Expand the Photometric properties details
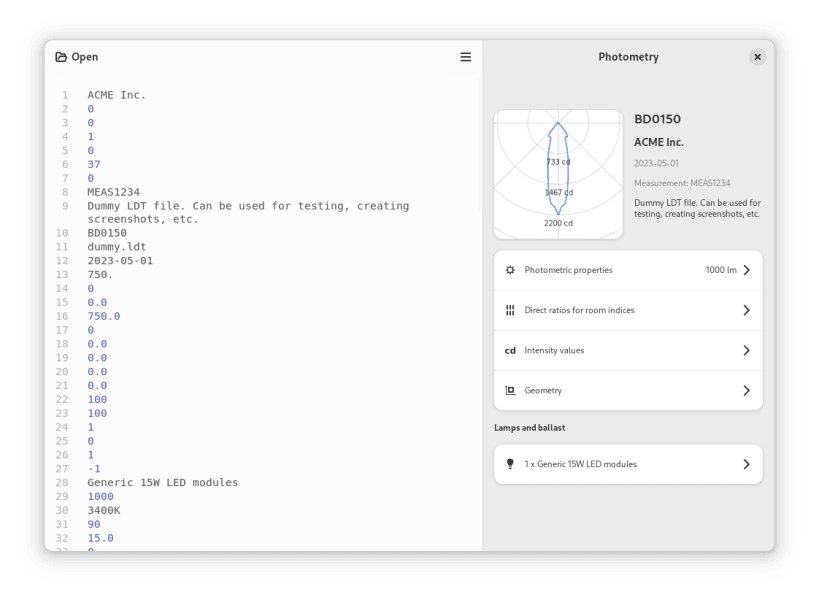The image size is (819, 600). click(x=746, y=270)
